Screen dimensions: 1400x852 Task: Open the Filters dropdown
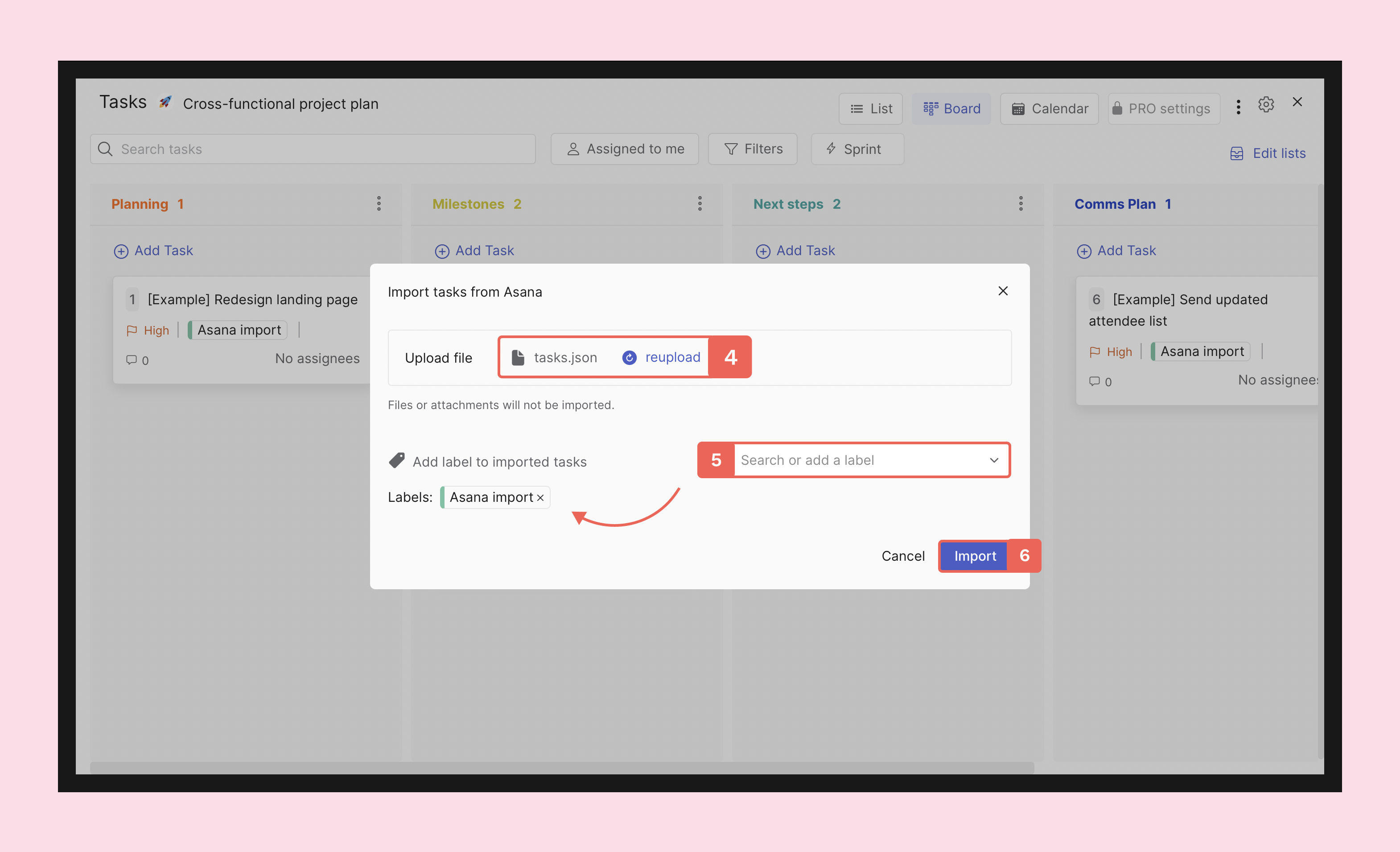752,149
